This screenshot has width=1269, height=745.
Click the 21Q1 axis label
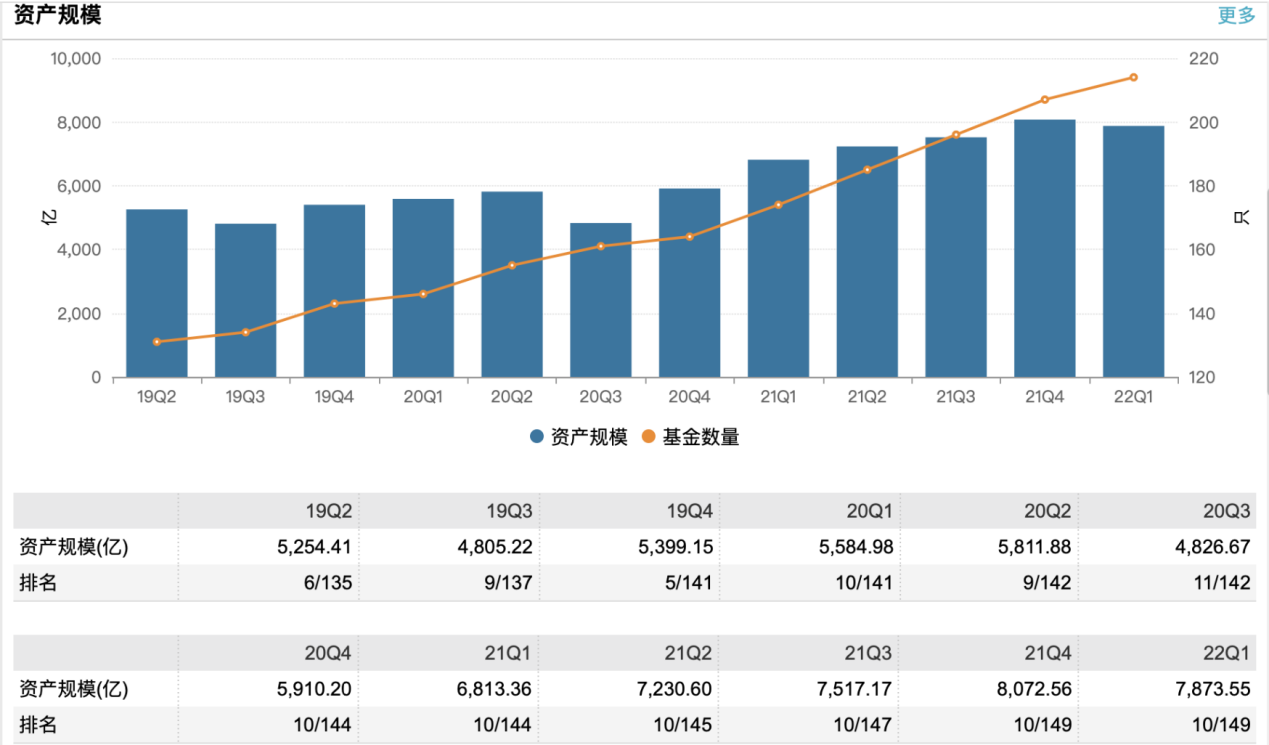pyautogui.click(x=778, y=397)
